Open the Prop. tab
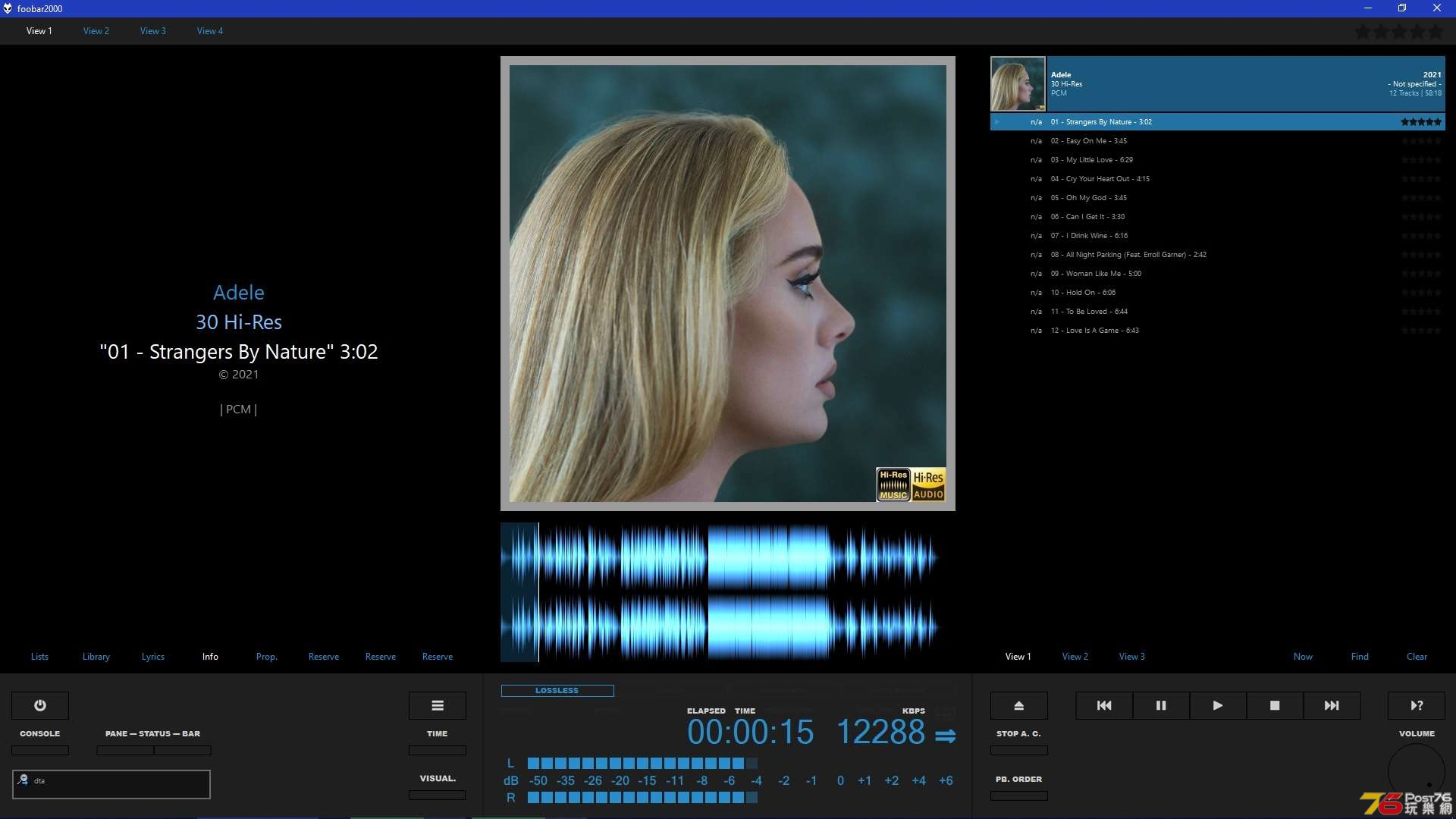Screen dimensions: 1456x819 tap(267, 657)
